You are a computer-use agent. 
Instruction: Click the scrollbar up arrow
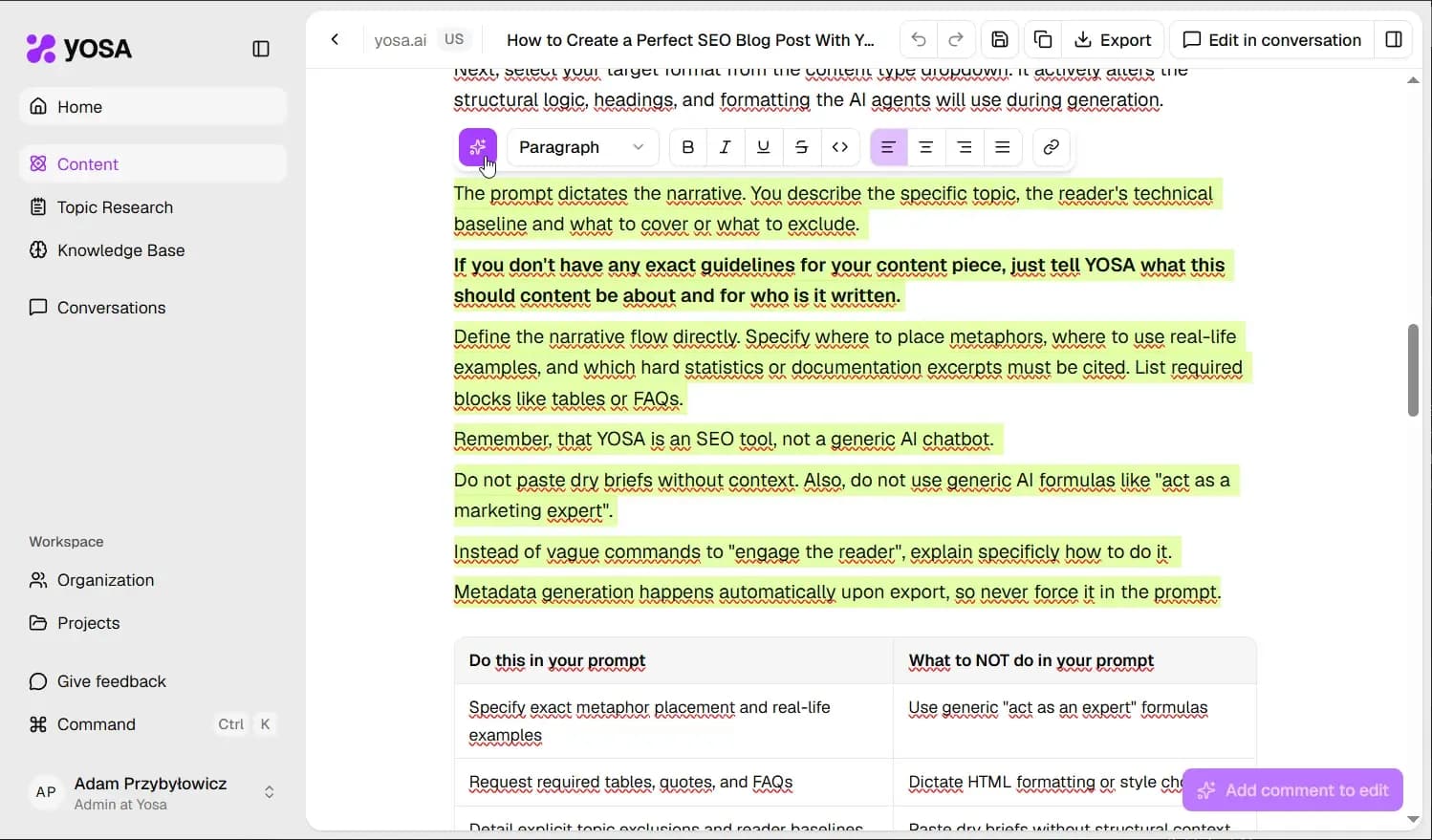click(x=1413, y=80)
